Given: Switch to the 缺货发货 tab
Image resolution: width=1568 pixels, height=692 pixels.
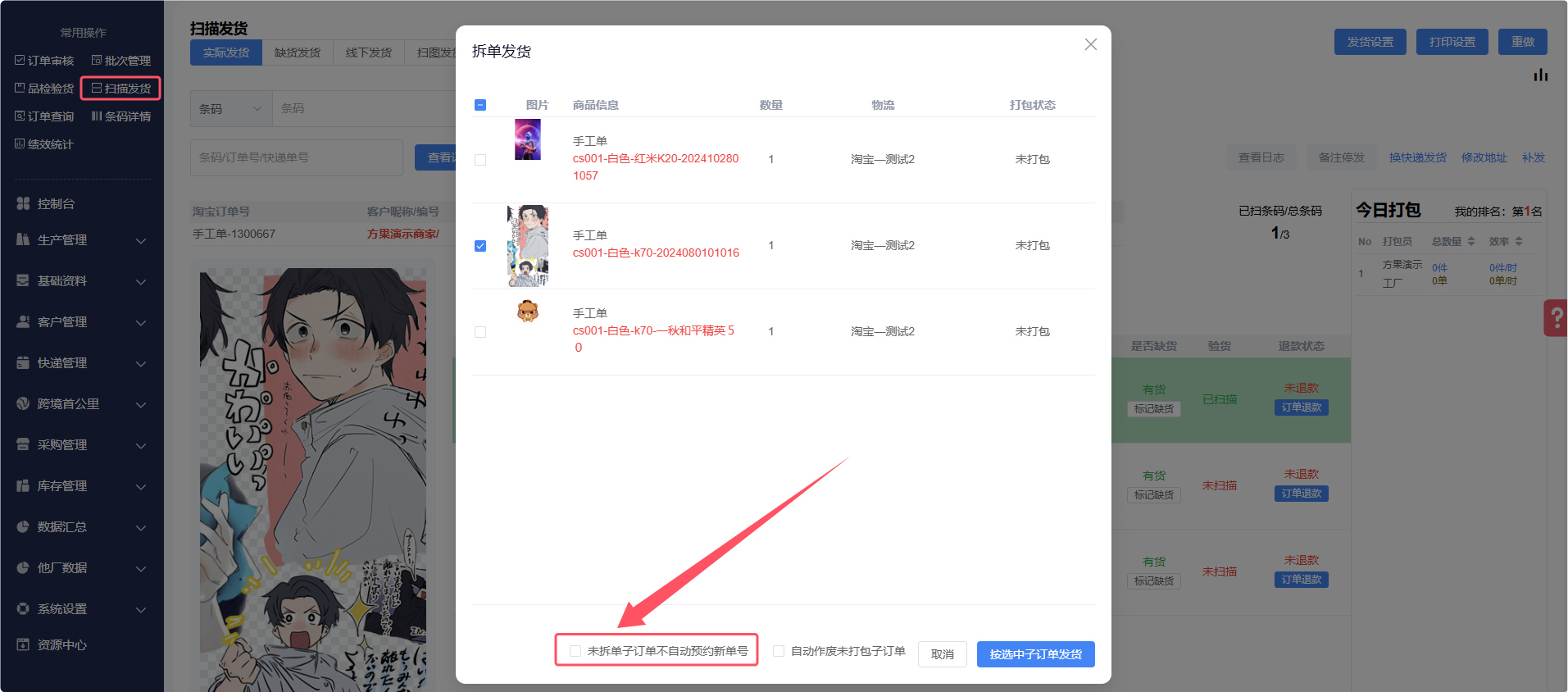Looking at the screenshot, I should (298, 52).
